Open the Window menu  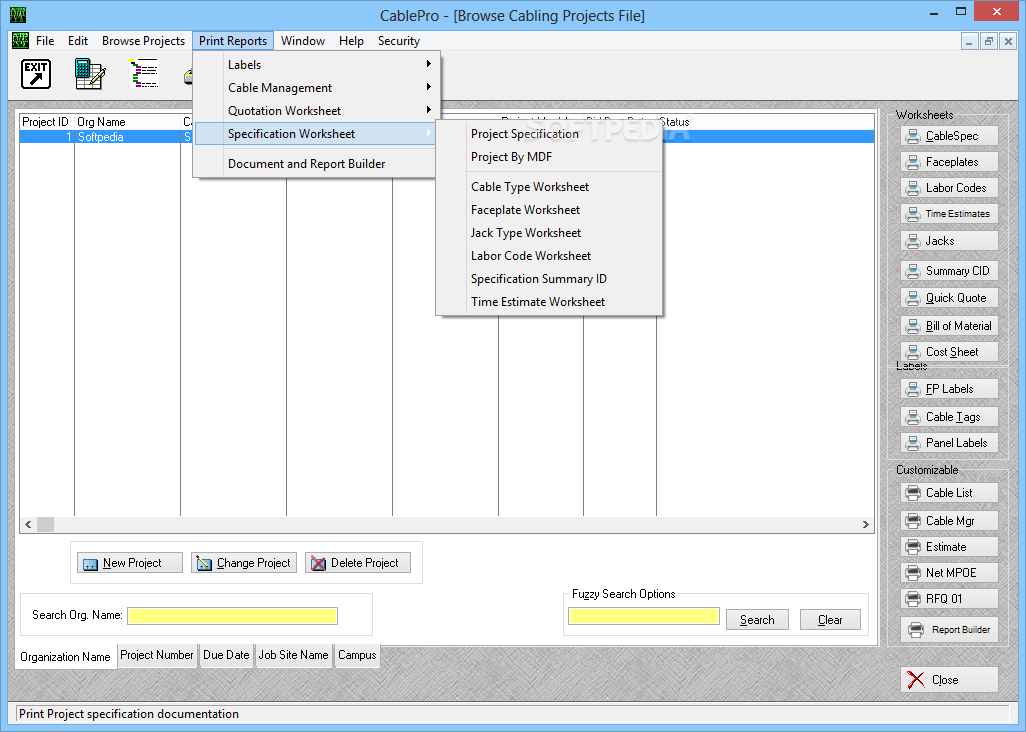tap(303, 41)
